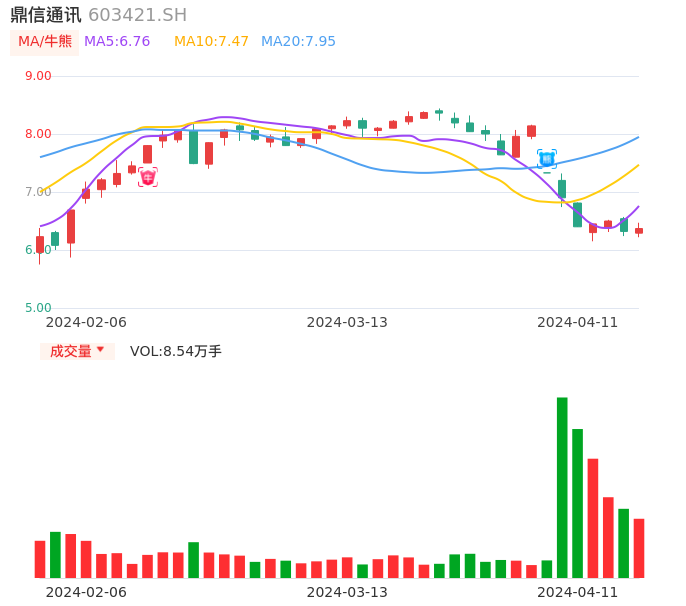
Task: Click the large green candlestick near 8.00
Action: 193,147
